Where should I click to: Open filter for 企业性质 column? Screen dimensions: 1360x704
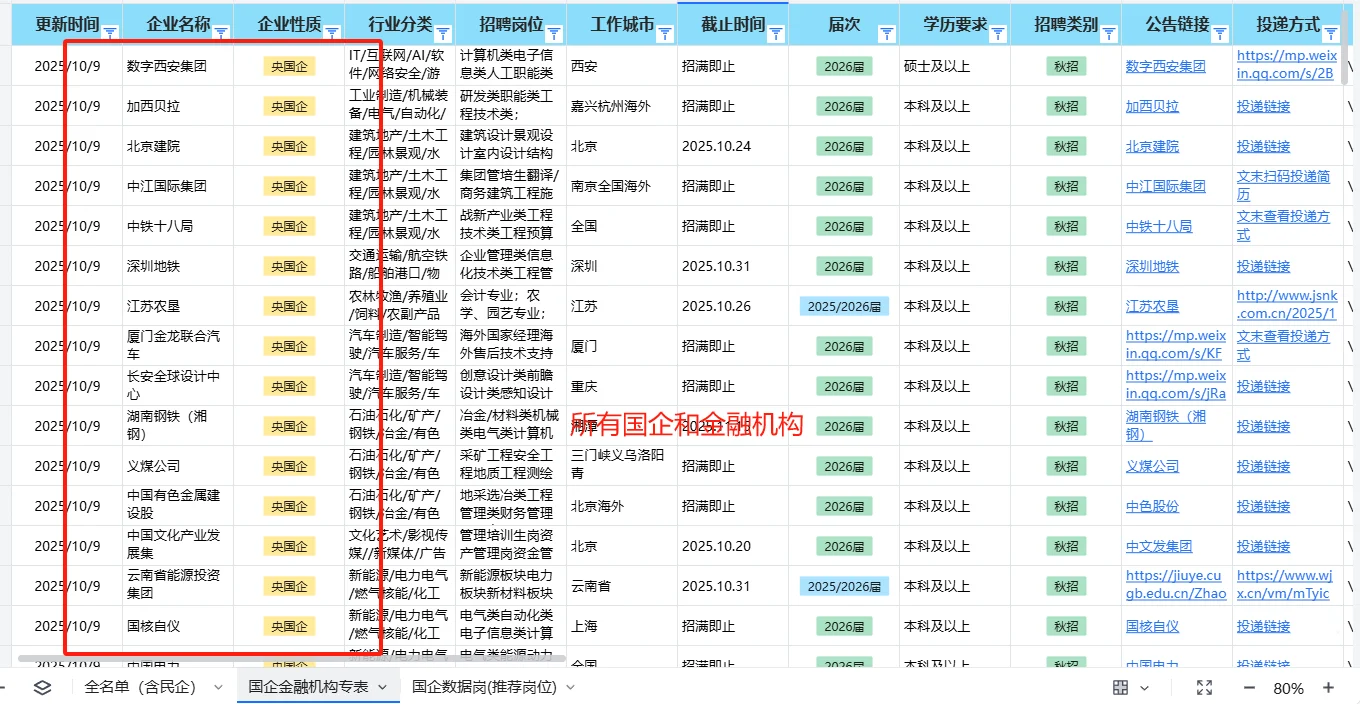[x=332, y=33]
